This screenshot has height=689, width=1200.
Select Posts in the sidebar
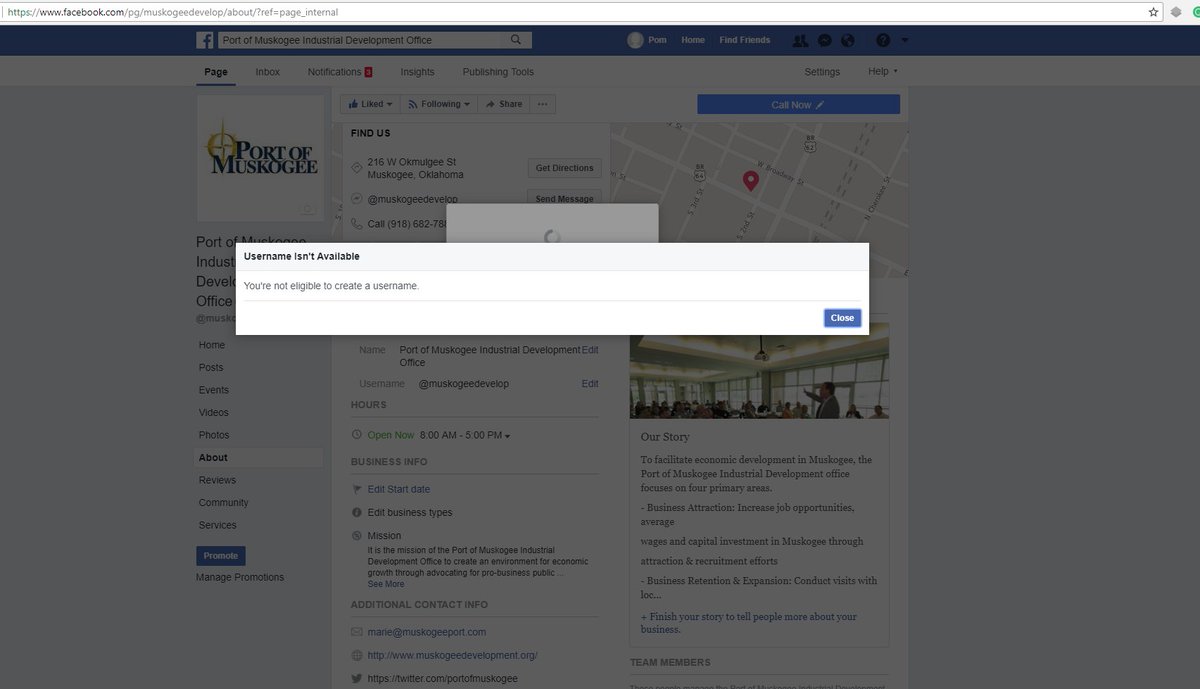(211, 367)
